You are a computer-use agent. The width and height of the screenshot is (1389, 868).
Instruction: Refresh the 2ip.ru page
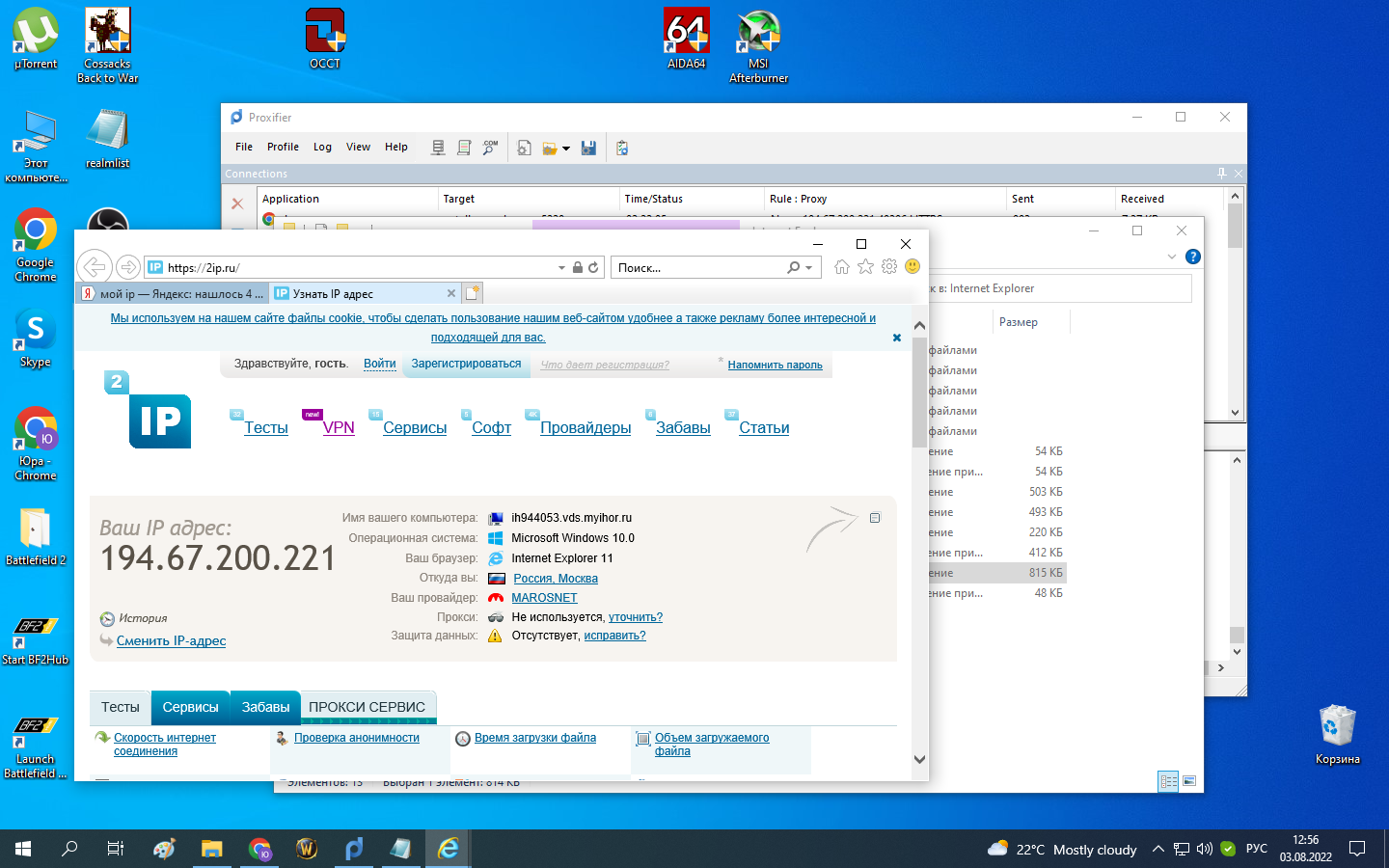point(593,268)
